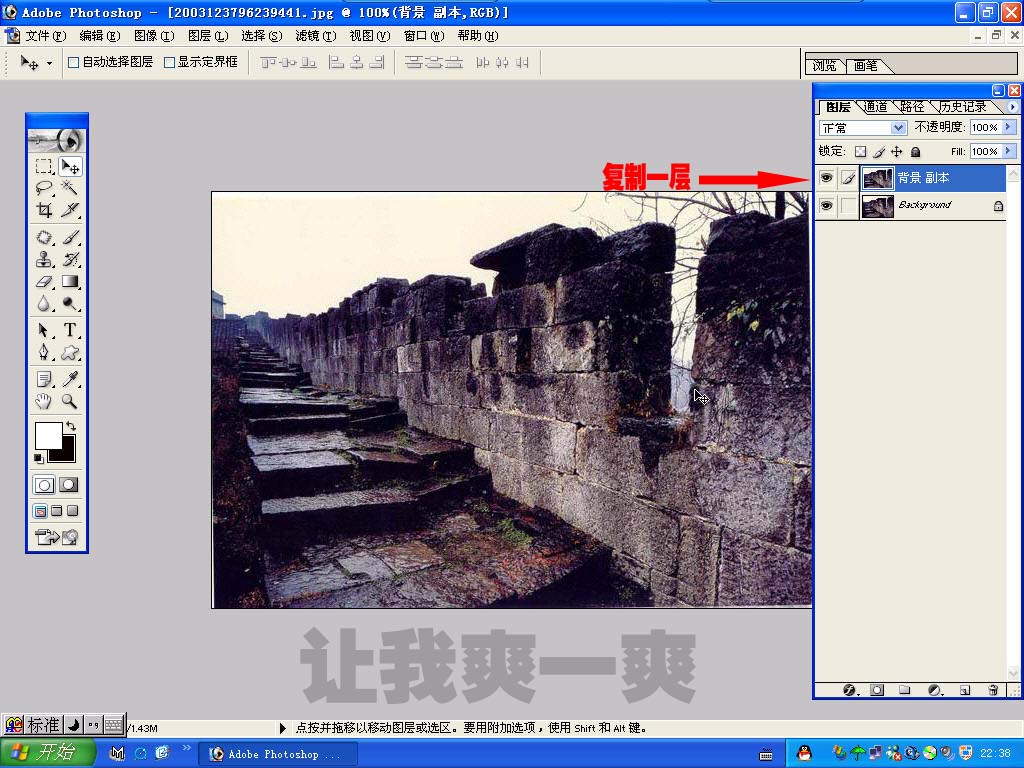The image size is (1024, 768).
Task: Pick the Lasso tool
Action: point(44,187)
